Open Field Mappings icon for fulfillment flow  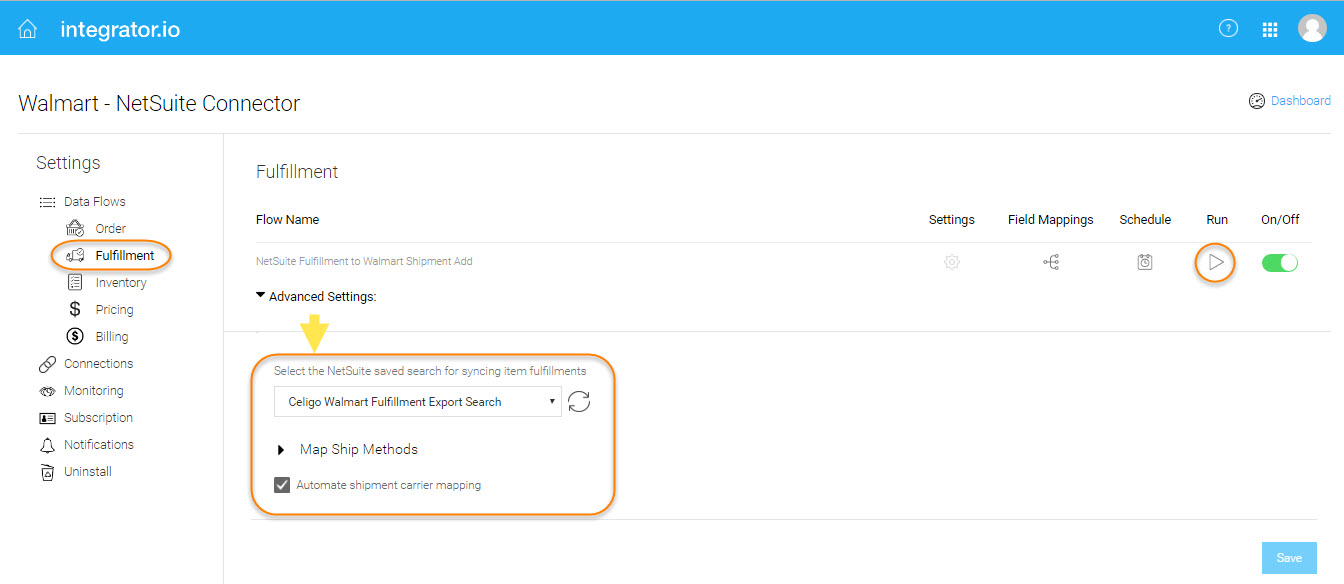pos(1051,262)
